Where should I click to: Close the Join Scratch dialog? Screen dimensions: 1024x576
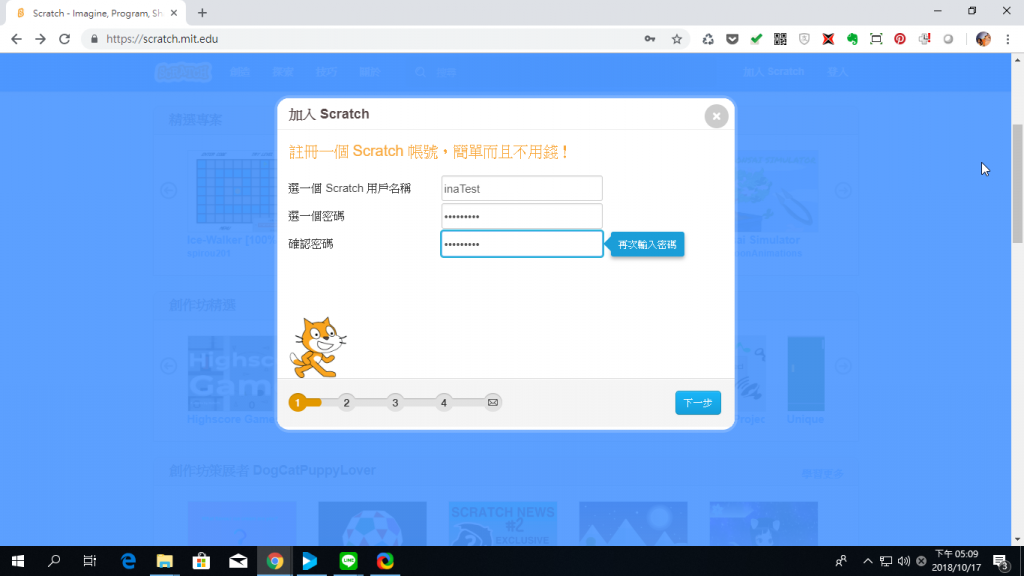pyautogui.click(x=716, y=116)
